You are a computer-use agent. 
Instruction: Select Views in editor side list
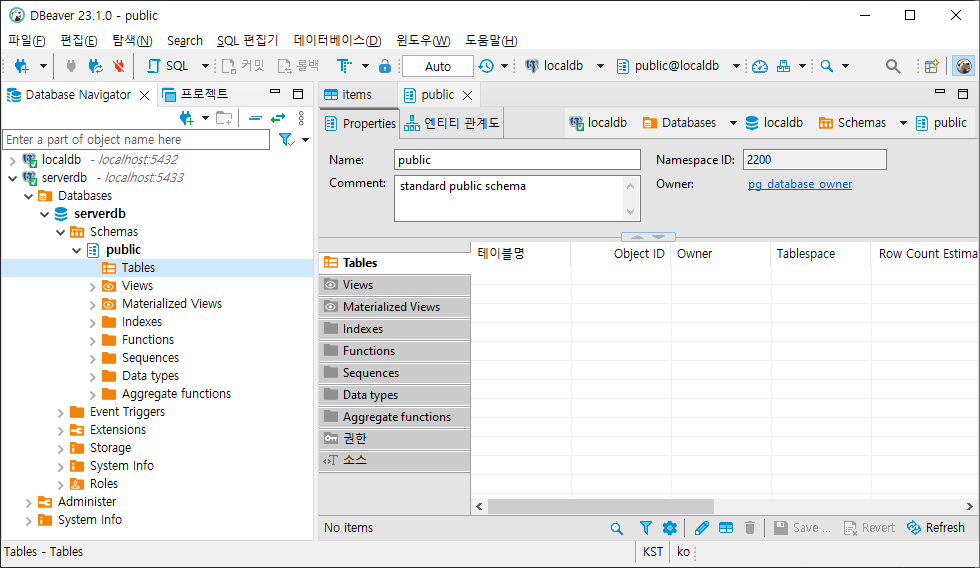point(394,285)
